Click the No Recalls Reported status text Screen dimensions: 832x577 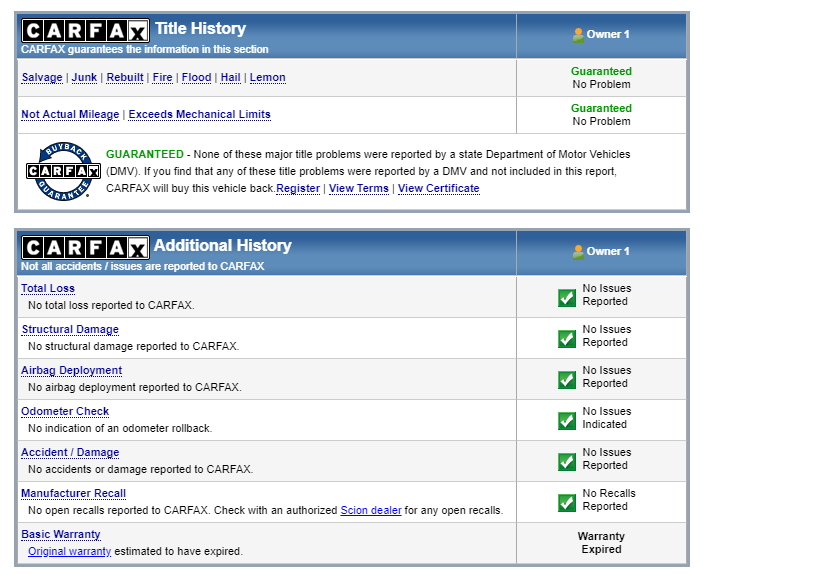[x=609, y=500]
